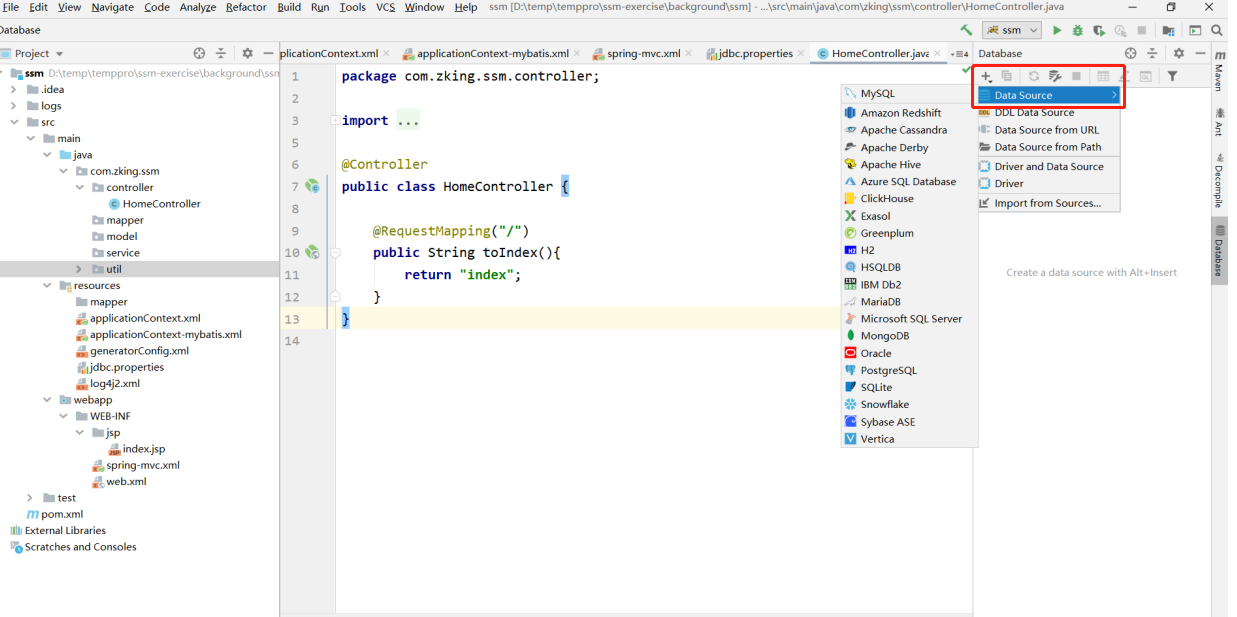
Task: Choose Data Source from Path
Action: click(x=1048, y=147)
